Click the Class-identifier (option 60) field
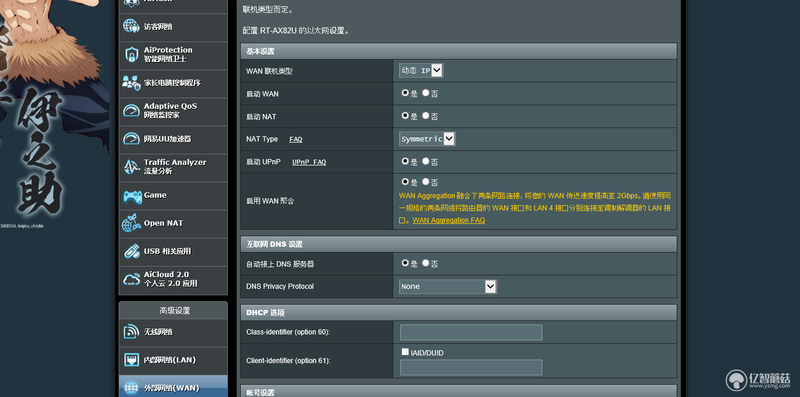Viewport: 800px width, 397px height. (471, 332)
